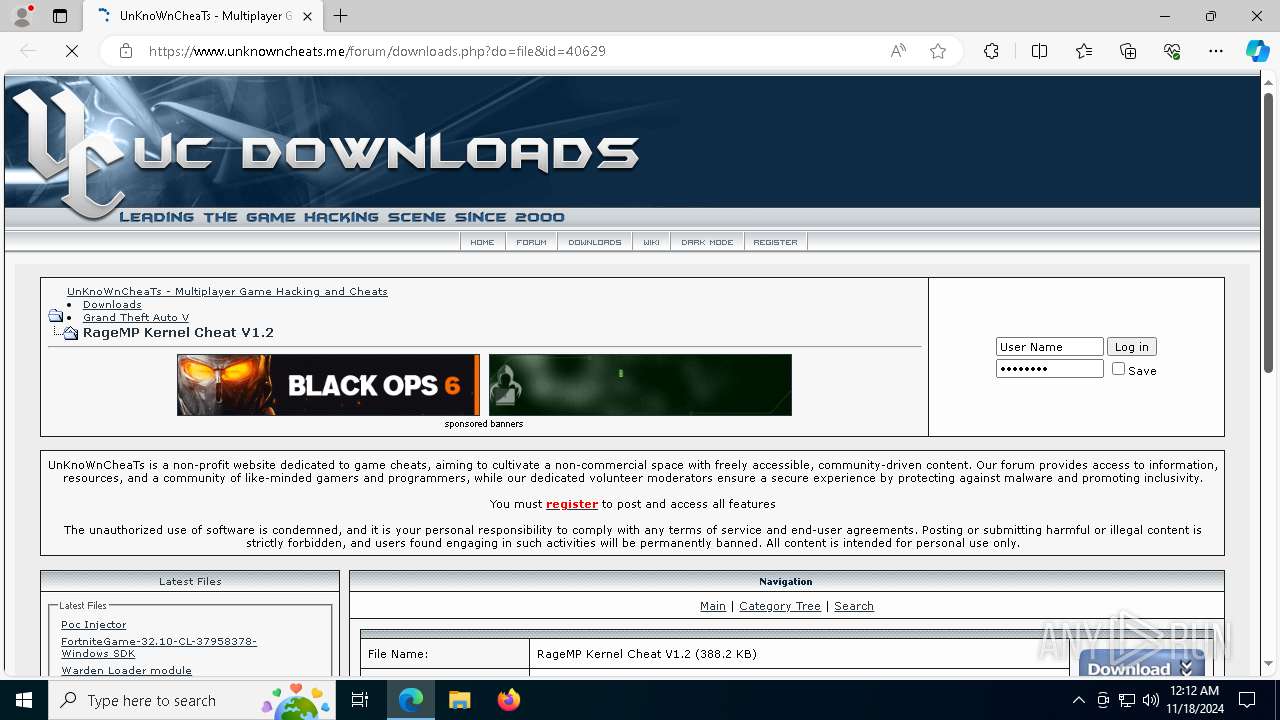Show hidden system tray icons

pos(1078,700)
